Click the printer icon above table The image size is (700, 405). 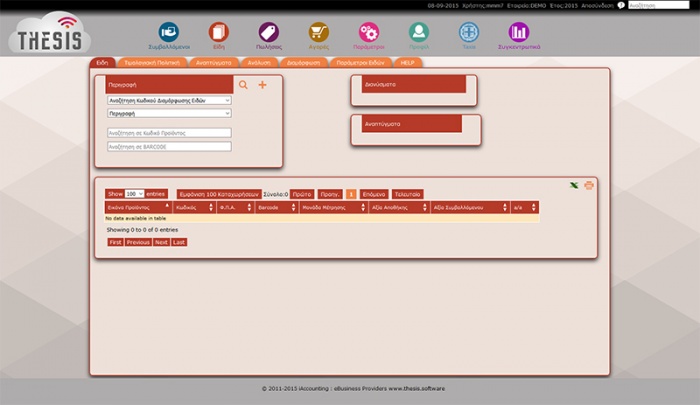coord(589,185)
